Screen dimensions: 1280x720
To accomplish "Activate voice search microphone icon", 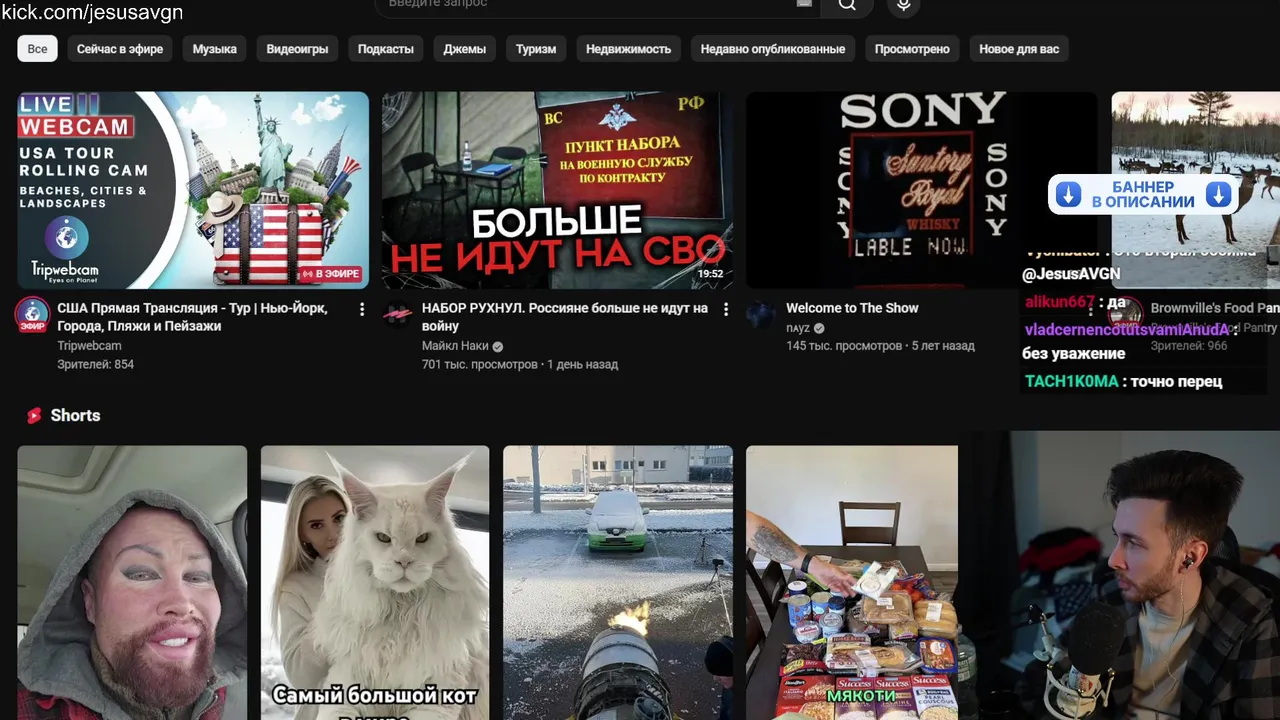I will 903,5.
